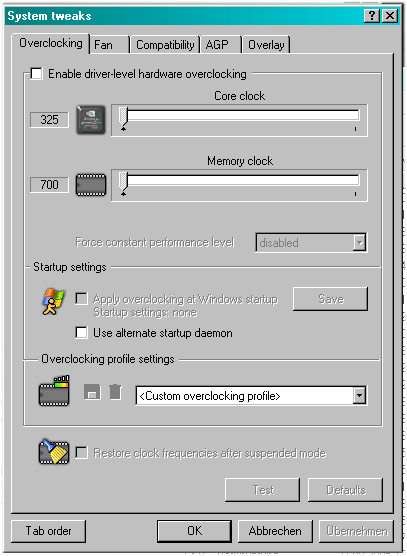Click the Core clock slider thumb
This screenshot has height=556, width=407.
(x=123, y=119)
